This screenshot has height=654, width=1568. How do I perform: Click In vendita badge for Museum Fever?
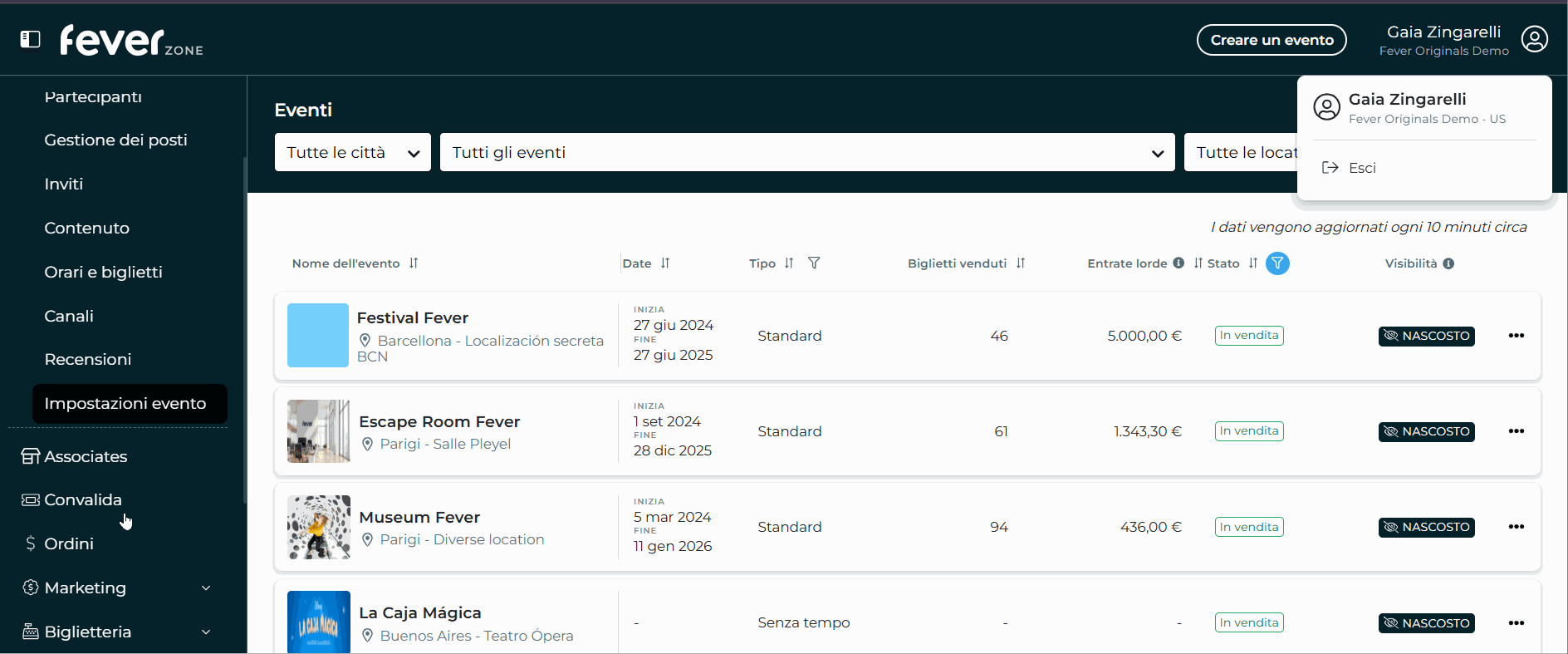tap(1249, 527)
